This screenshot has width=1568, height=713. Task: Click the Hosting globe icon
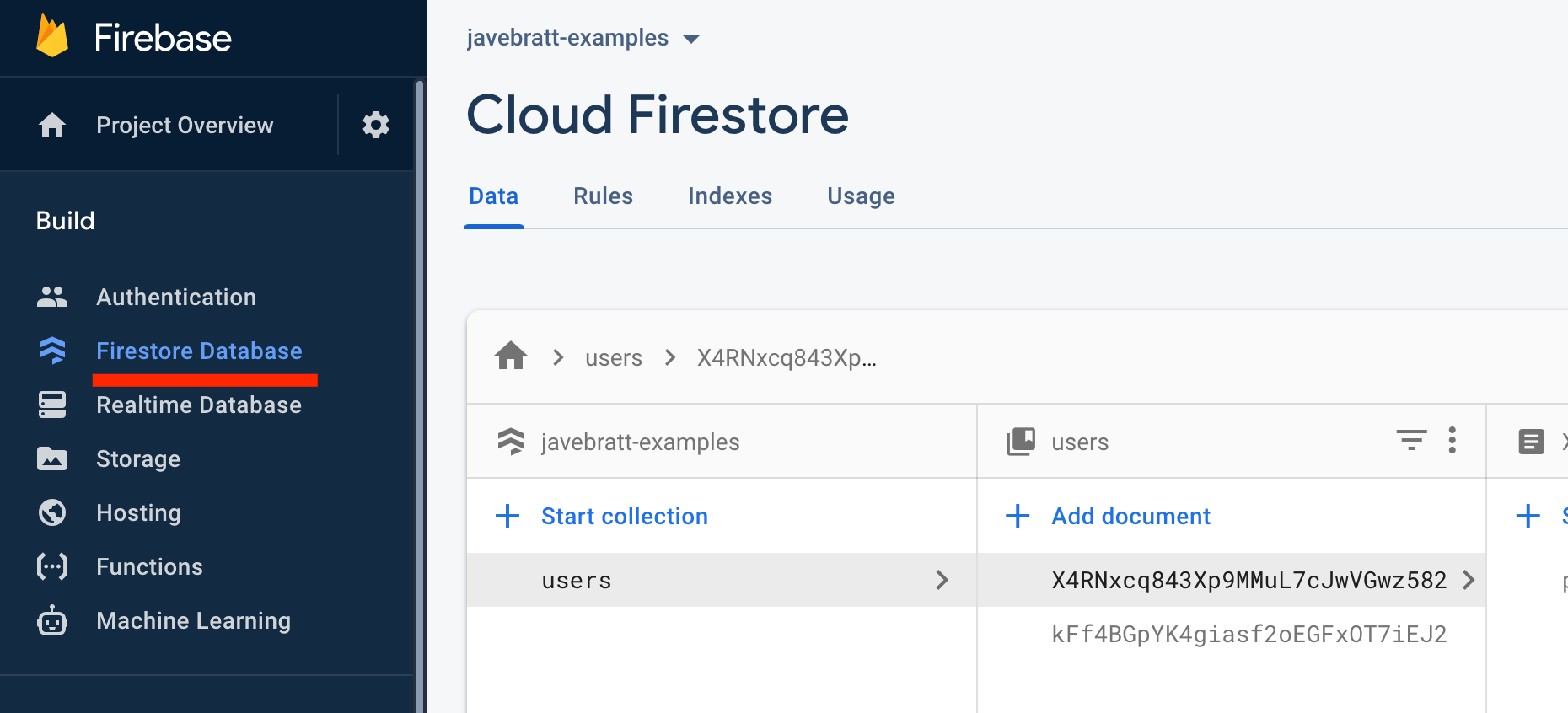tap(52, 512)
